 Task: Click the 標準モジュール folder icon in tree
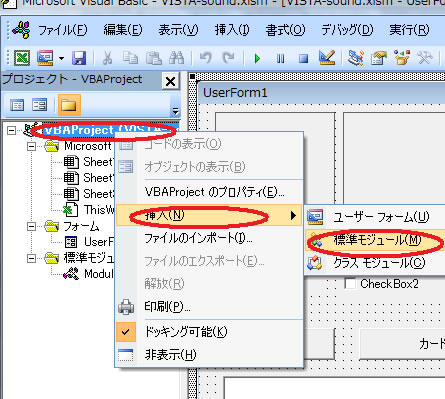point(52,258)
